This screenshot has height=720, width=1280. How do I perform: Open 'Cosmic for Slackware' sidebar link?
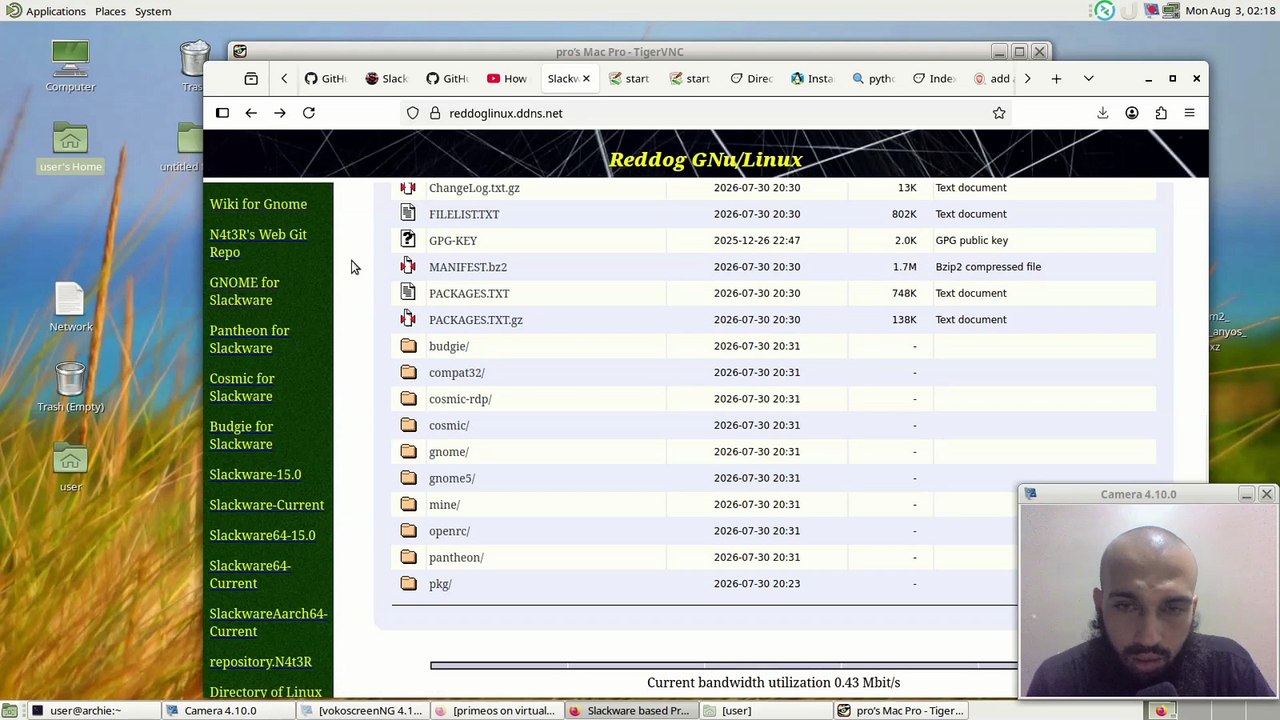pyautogui.click(x=242, y=387)
